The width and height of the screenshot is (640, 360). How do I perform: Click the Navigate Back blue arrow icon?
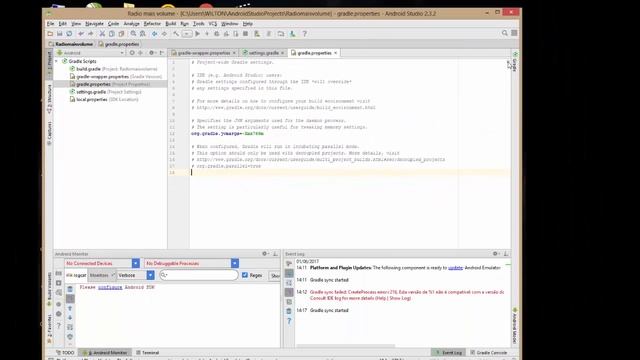tap(154, 34)
